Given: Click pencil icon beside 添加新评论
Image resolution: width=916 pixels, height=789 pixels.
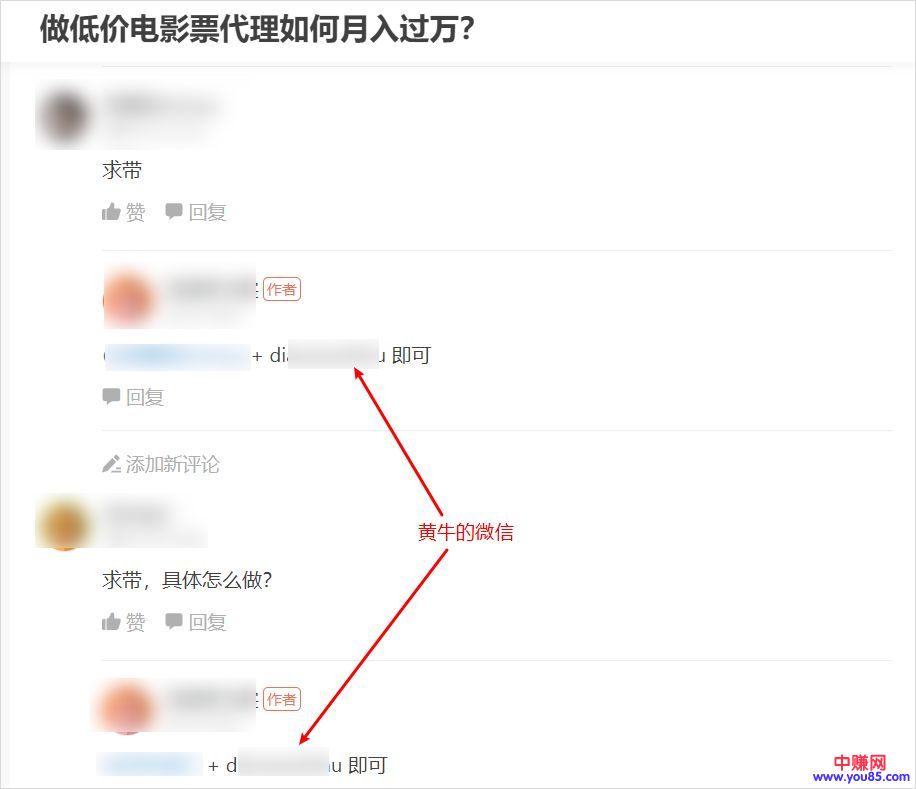Looking at the screenshot, I should click(111, 464).
